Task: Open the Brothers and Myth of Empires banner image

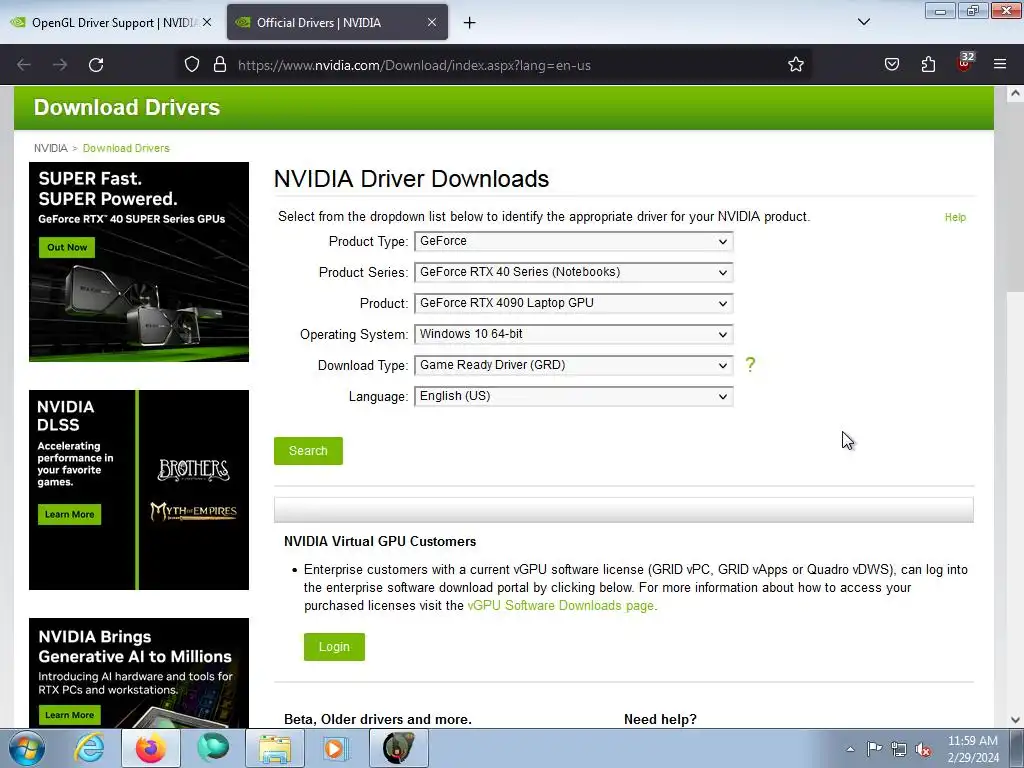Action: point(139,490)
